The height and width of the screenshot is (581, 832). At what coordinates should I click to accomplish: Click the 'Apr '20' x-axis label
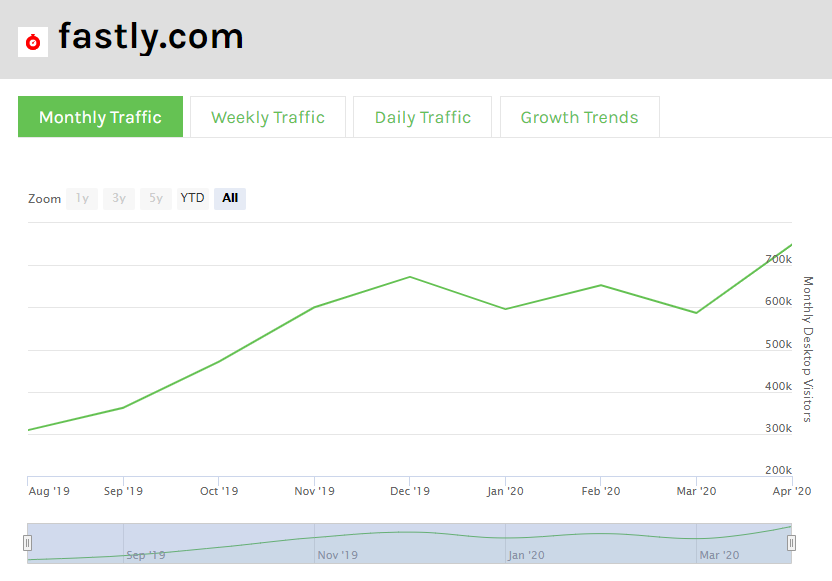point(792,491)
